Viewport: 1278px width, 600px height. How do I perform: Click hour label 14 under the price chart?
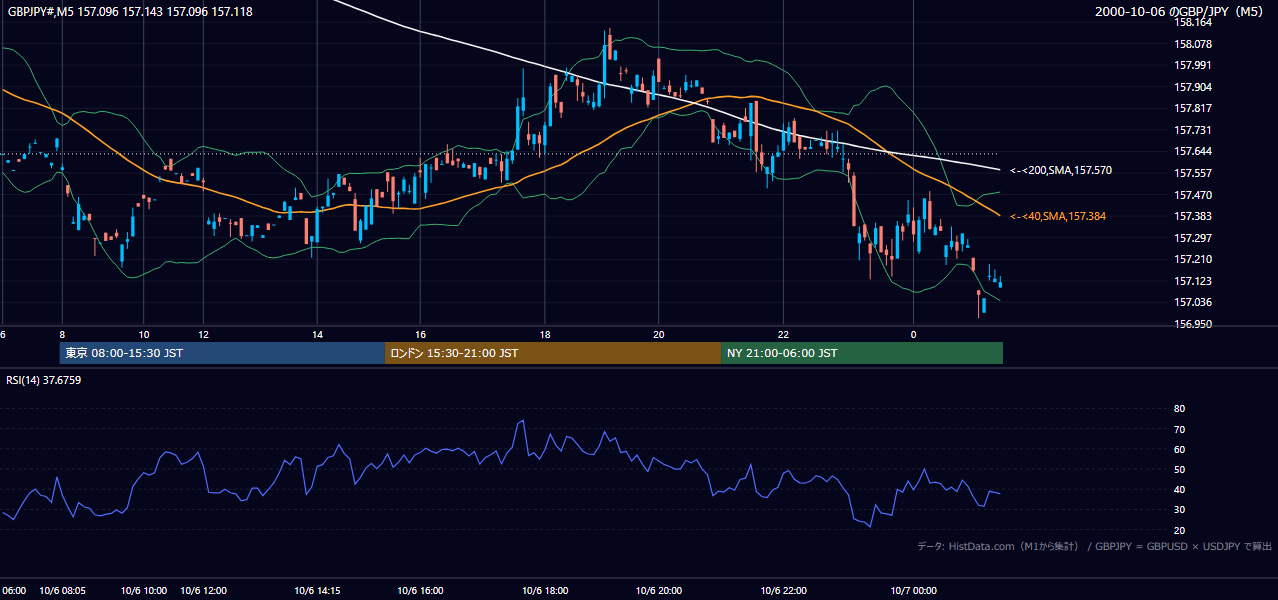click(x=317, y=334)
